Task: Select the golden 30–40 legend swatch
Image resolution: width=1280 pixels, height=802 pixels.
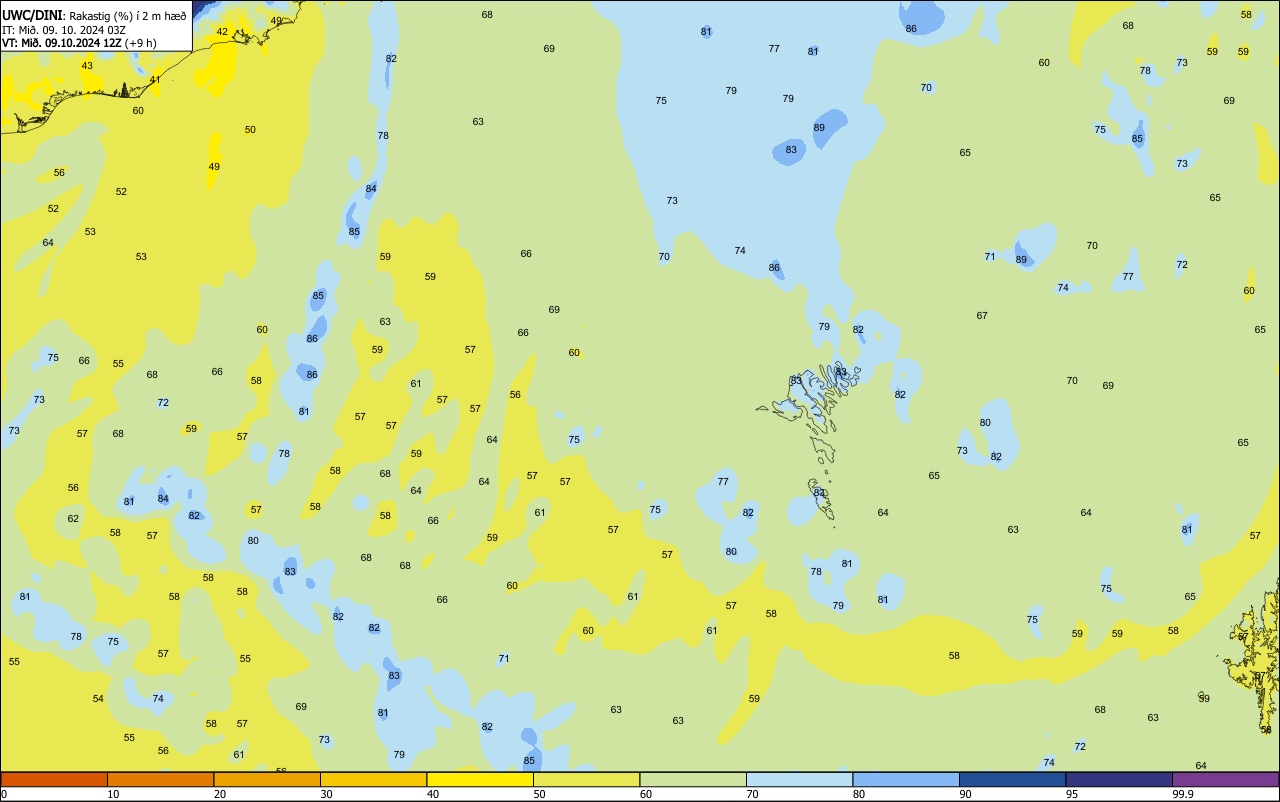Action: (373, 779)
